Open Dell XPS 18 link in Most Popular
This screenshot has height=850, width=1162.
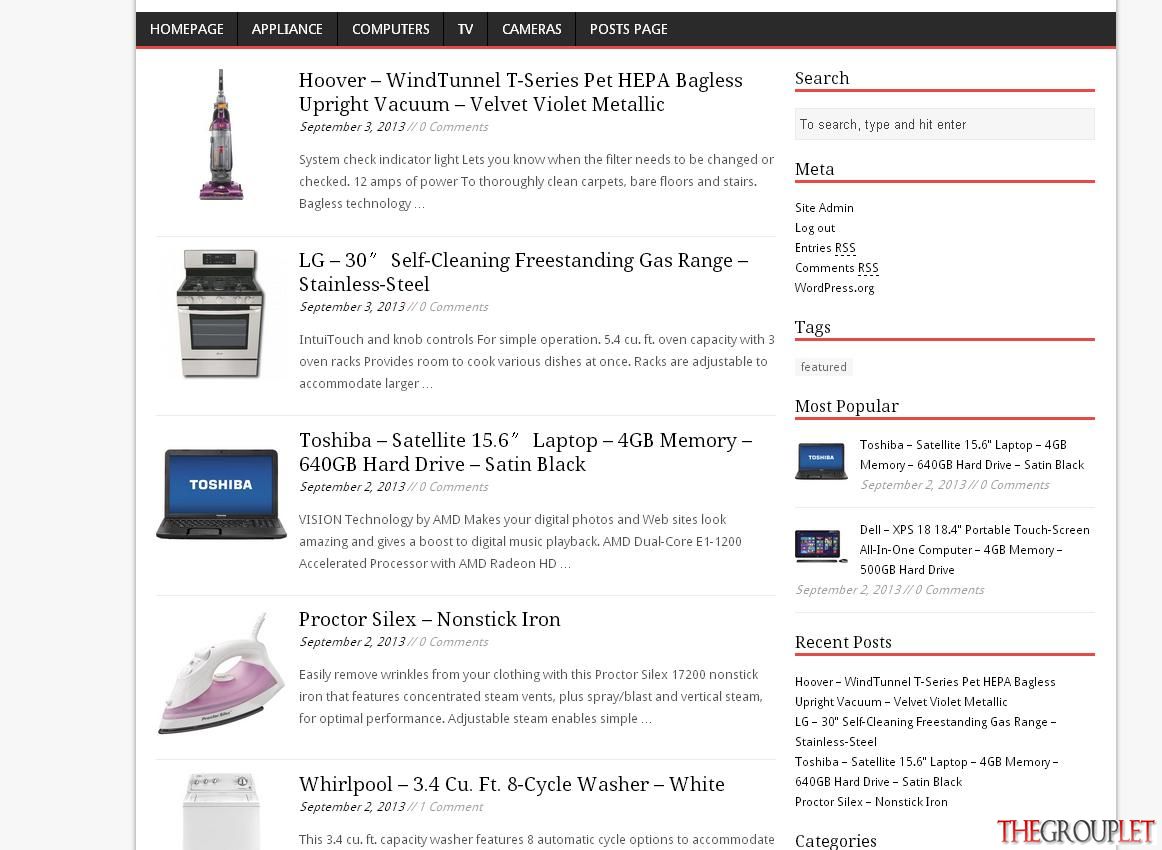[975, 549]
